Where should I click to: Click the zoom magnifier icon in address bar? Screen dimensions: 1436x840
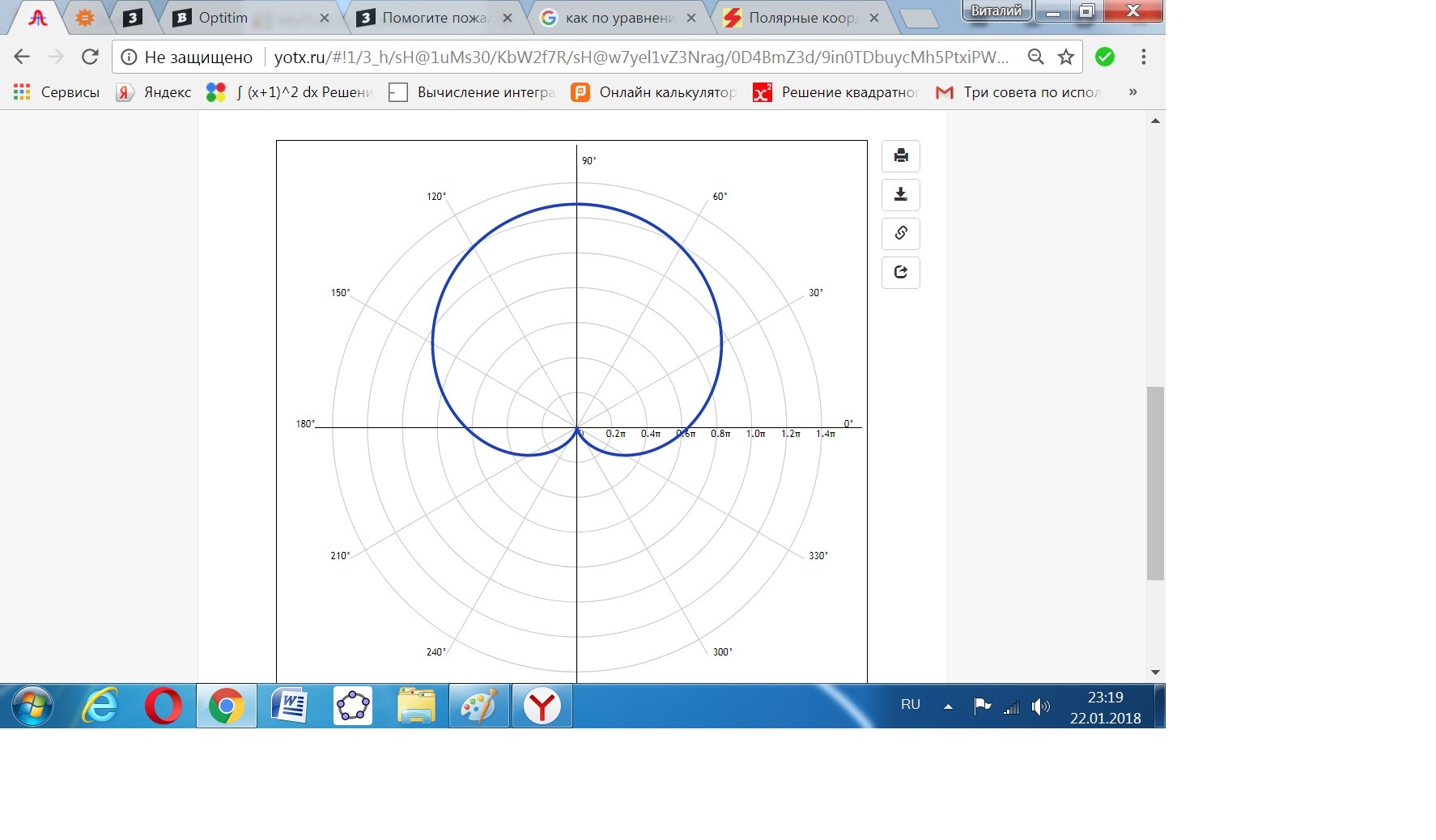pyautogui.click(x=1035, y=57)
